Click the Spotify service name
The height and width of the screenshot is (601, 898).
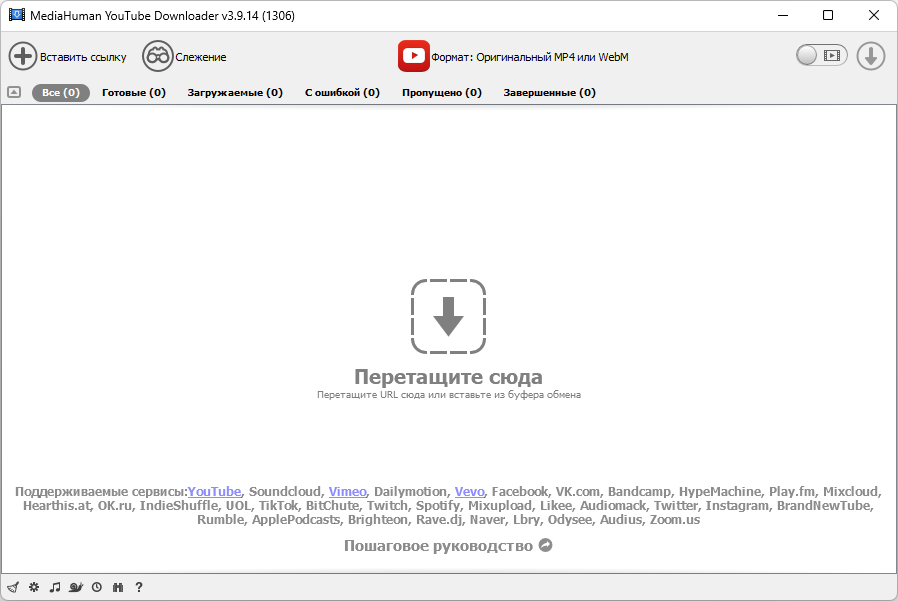[438, 505]
